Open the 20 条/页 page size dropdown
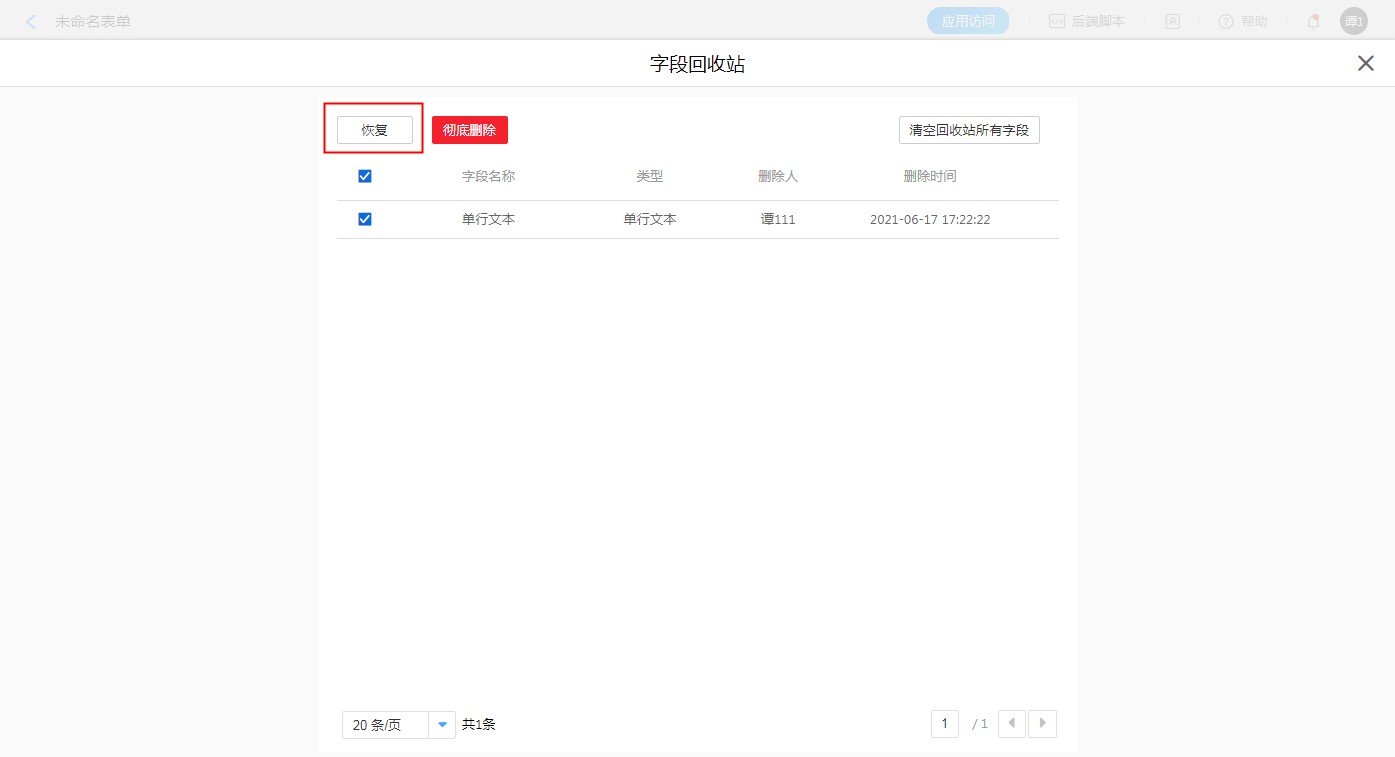 386,725
